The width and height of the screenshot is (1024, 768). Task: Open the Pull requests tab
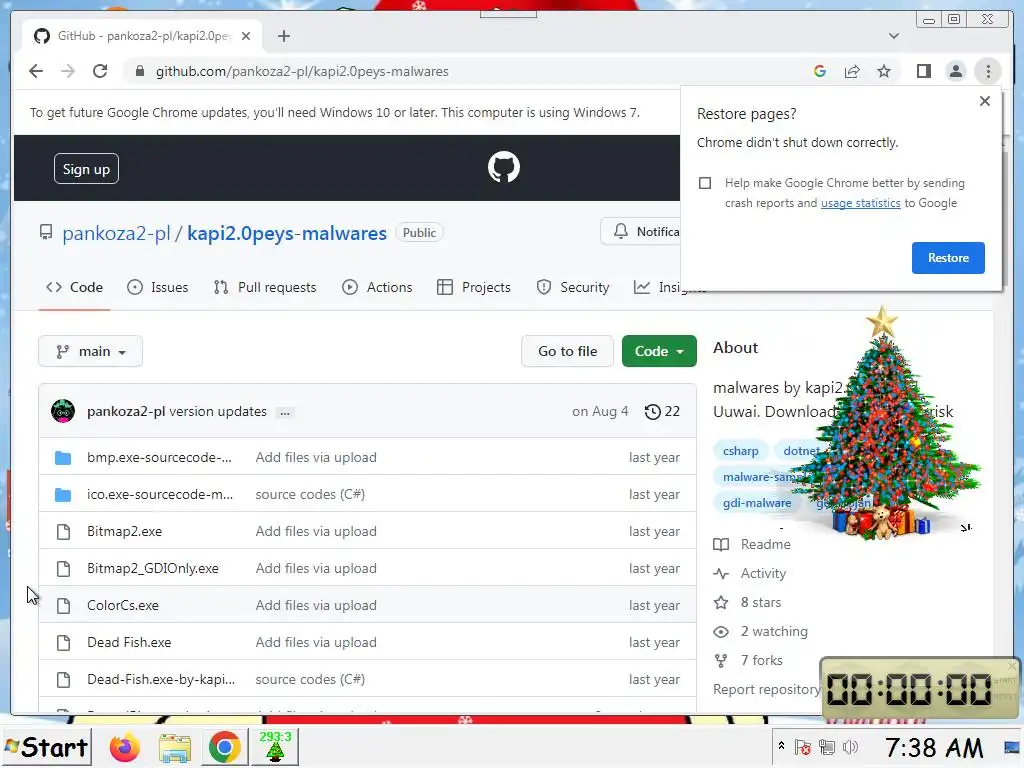(264, 287)
